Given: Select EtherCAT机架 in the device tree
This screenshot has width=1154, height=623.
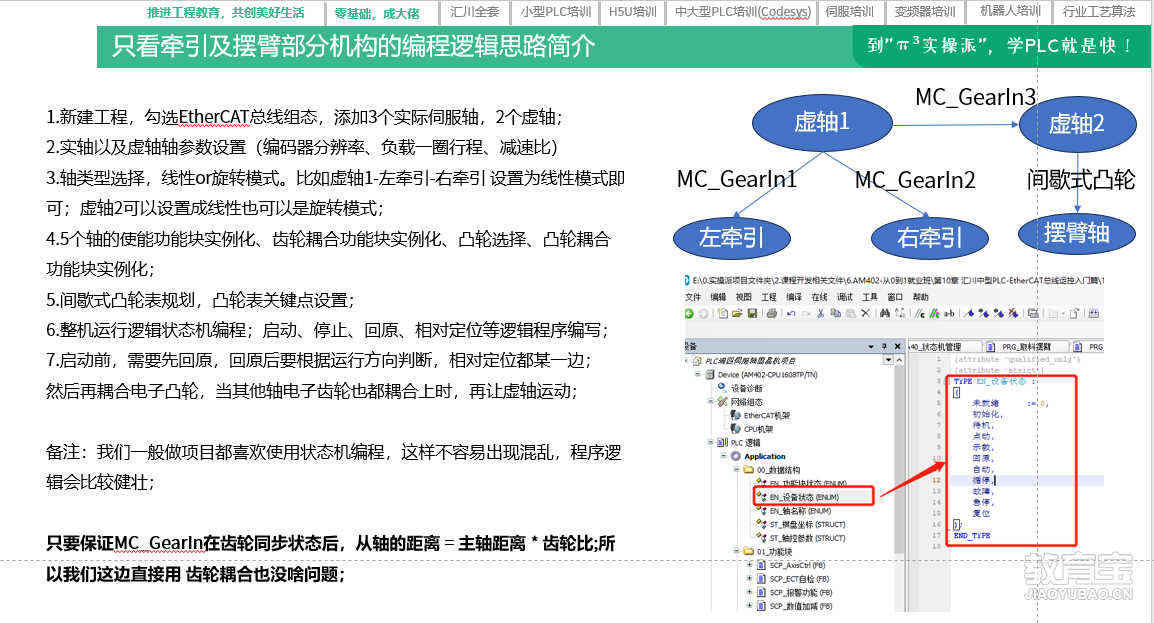Looking at the screenshot, I should [766, 415].
